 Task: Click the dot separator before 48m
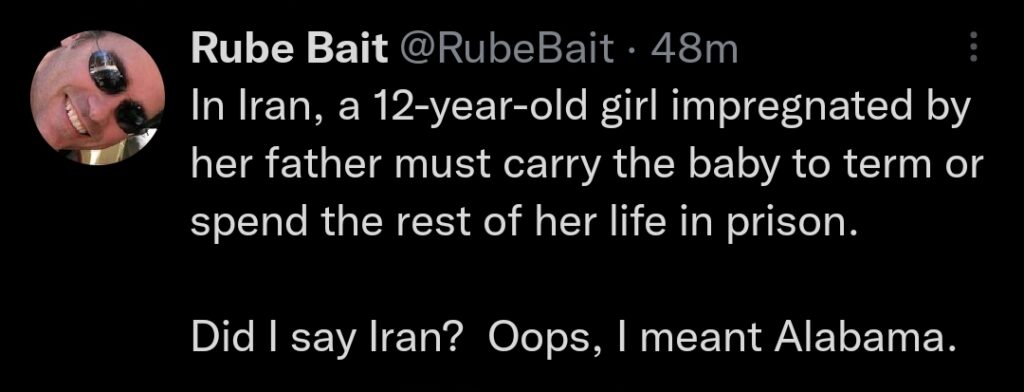pyautogui.click(x=631, y=50)
